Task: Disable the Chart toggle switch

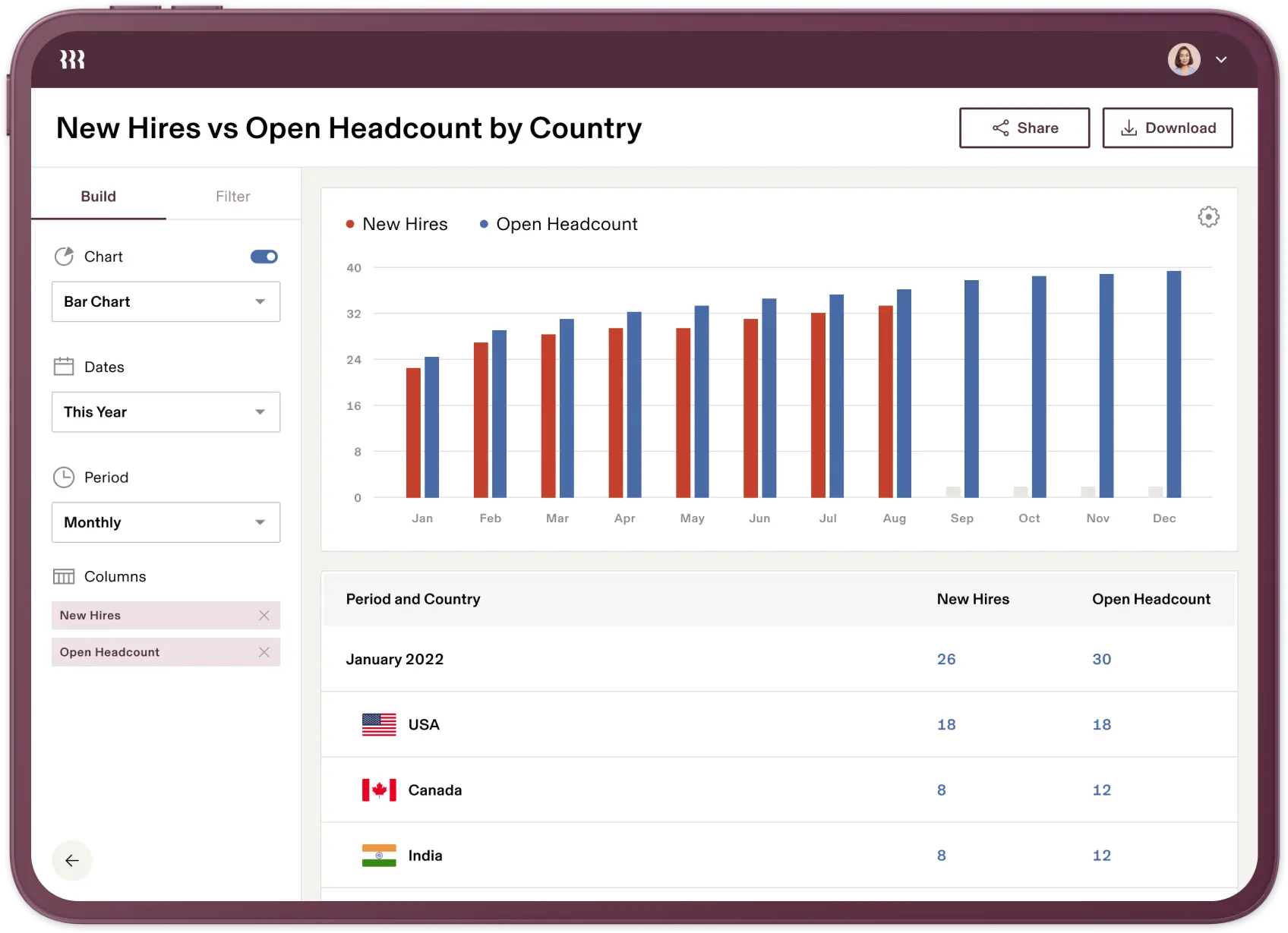Action: [x=264, y=257]
